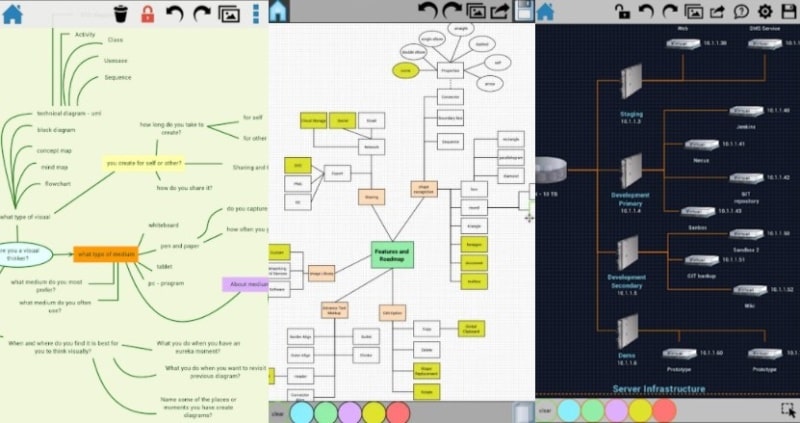Select the 'how do you share it?' text
800x423 pixels.
(x=184, y=188)
